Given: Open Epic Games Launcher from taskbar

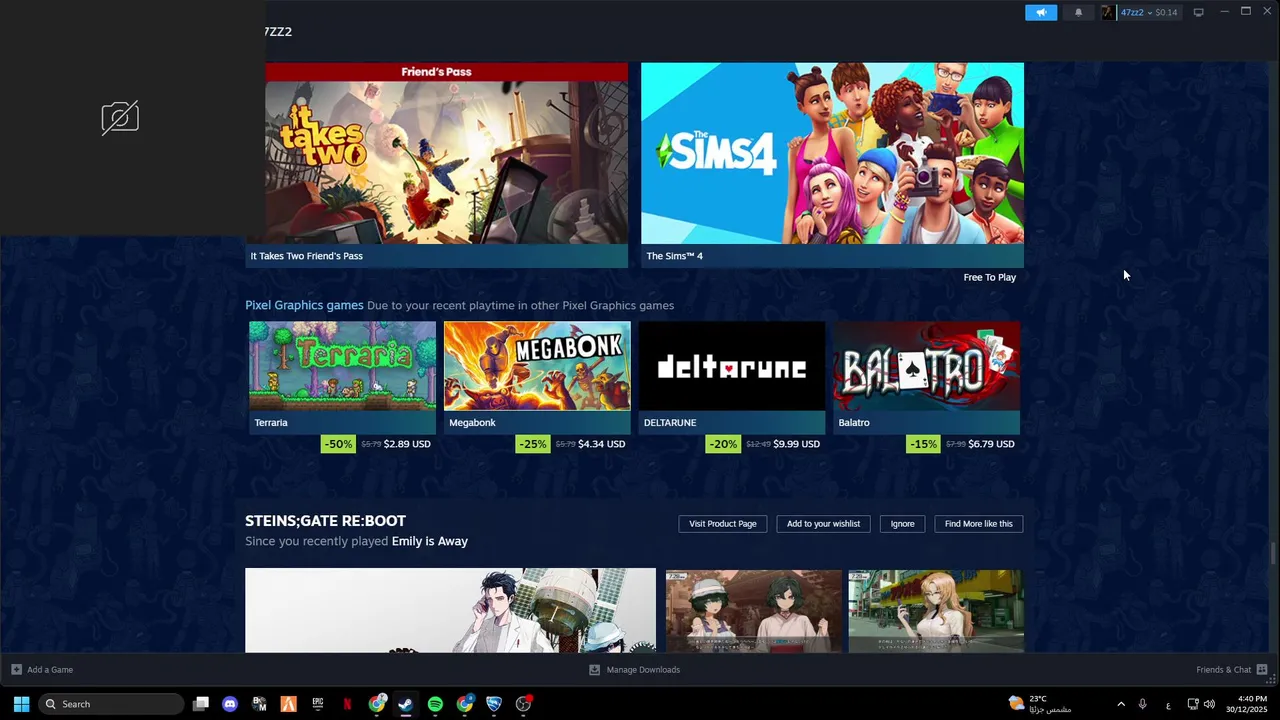Looking at the screenshot, I should pyautogui.click(x=318, y=704).
